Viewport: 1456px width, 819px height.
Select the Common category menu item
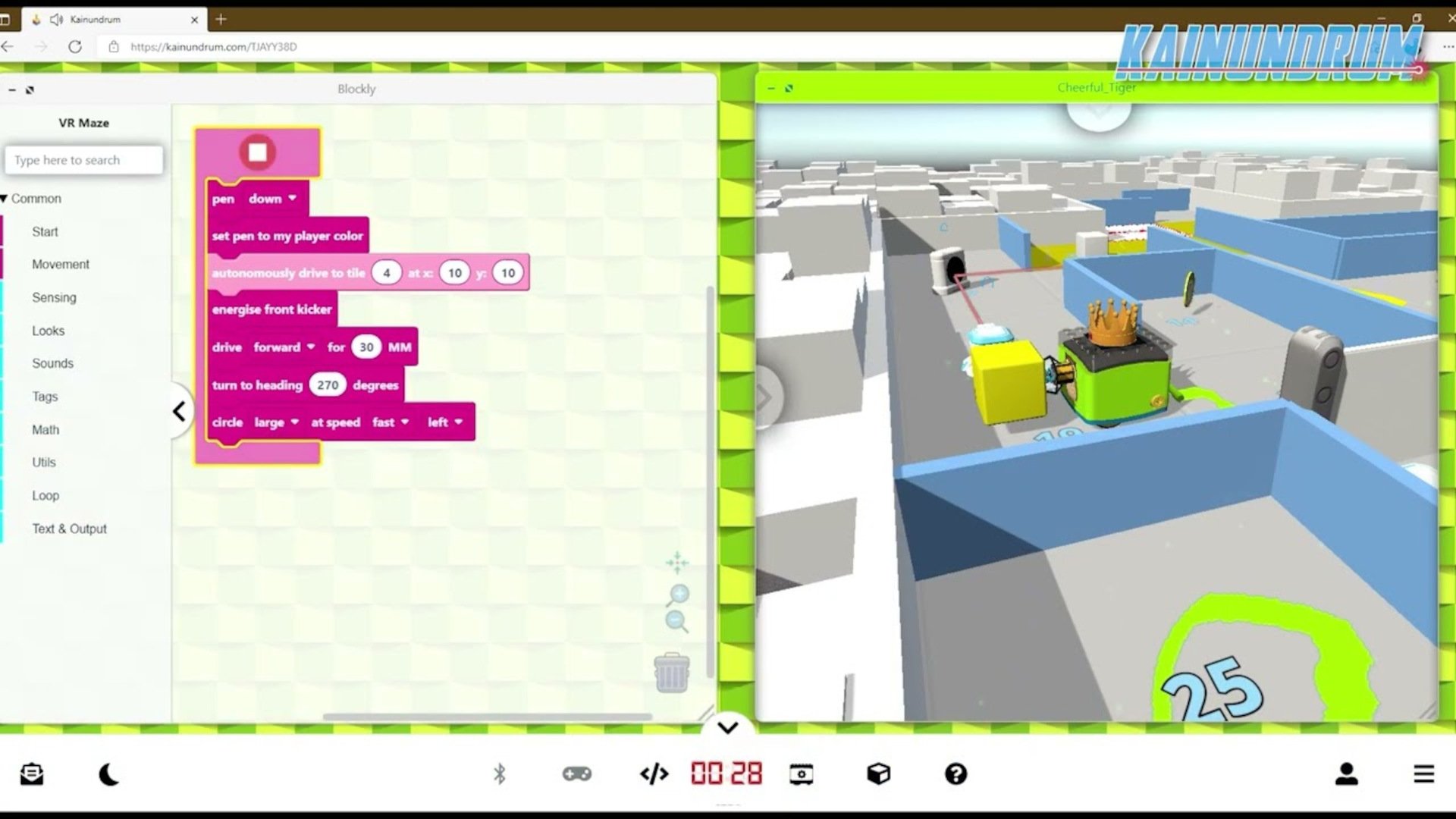tap(36, 198)
